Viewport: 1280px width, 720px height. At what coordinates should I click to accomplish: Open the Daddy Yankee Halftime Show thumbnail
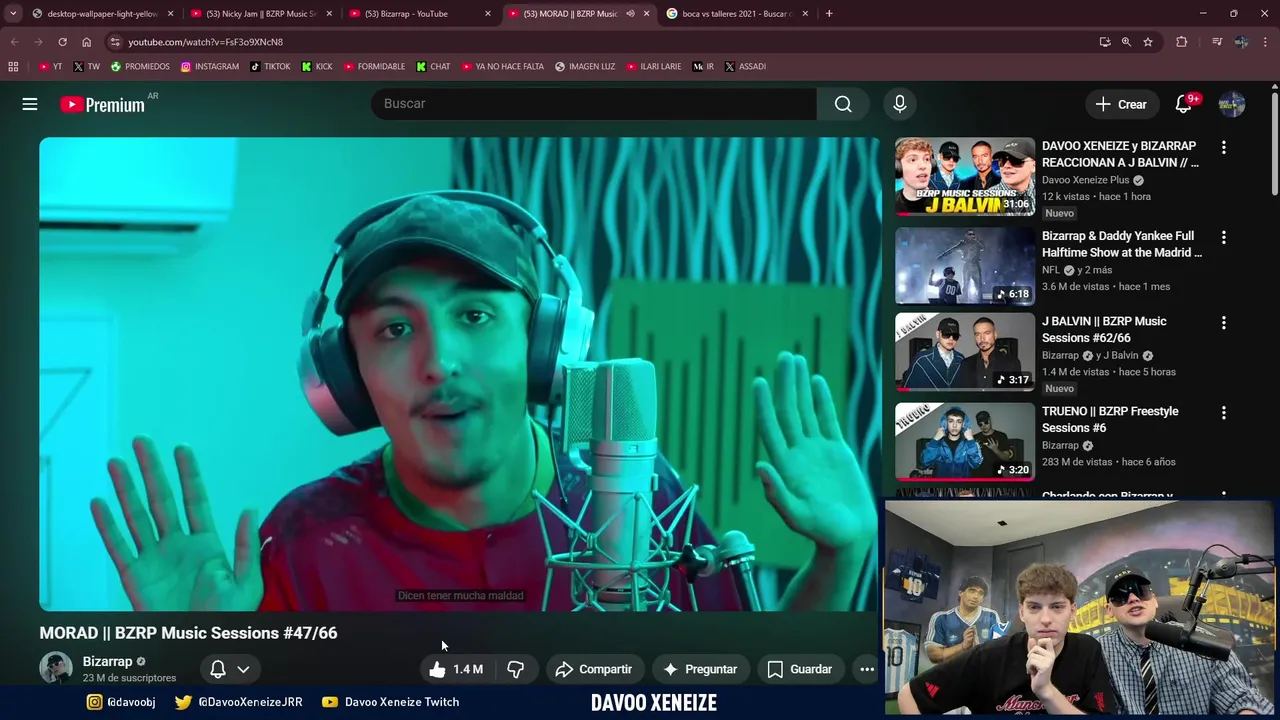[965, 265]
